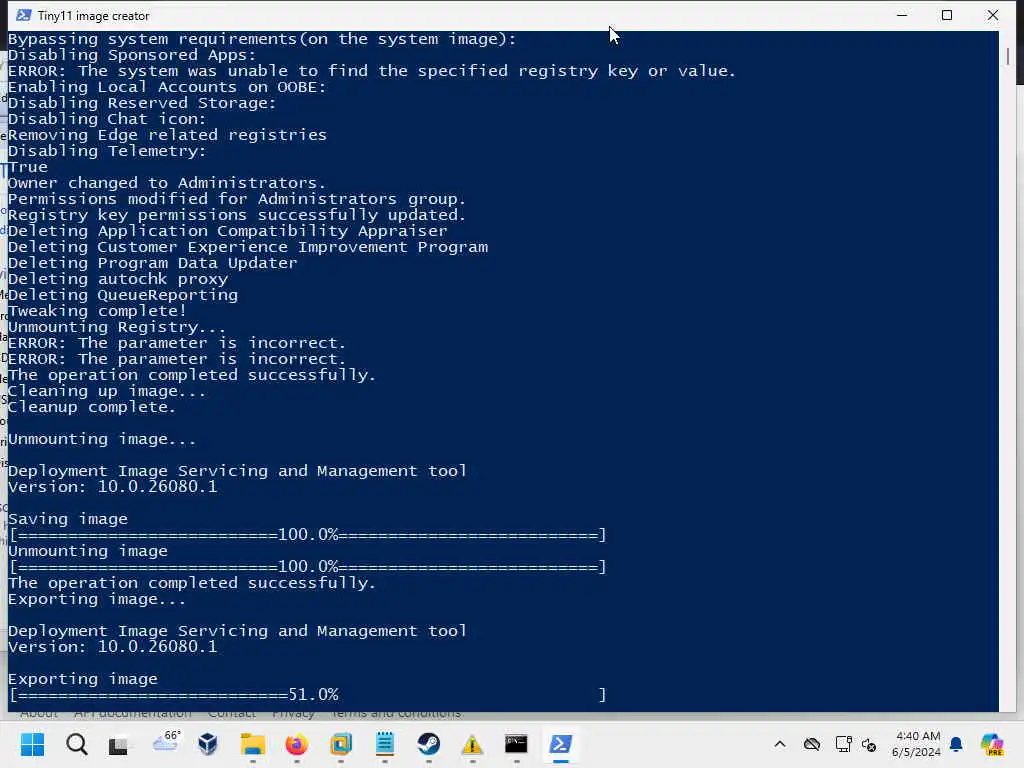Open the notification bell
The height and width of the screenshot is (768, 1024).
pyautogui.click(x=956, y=744)
